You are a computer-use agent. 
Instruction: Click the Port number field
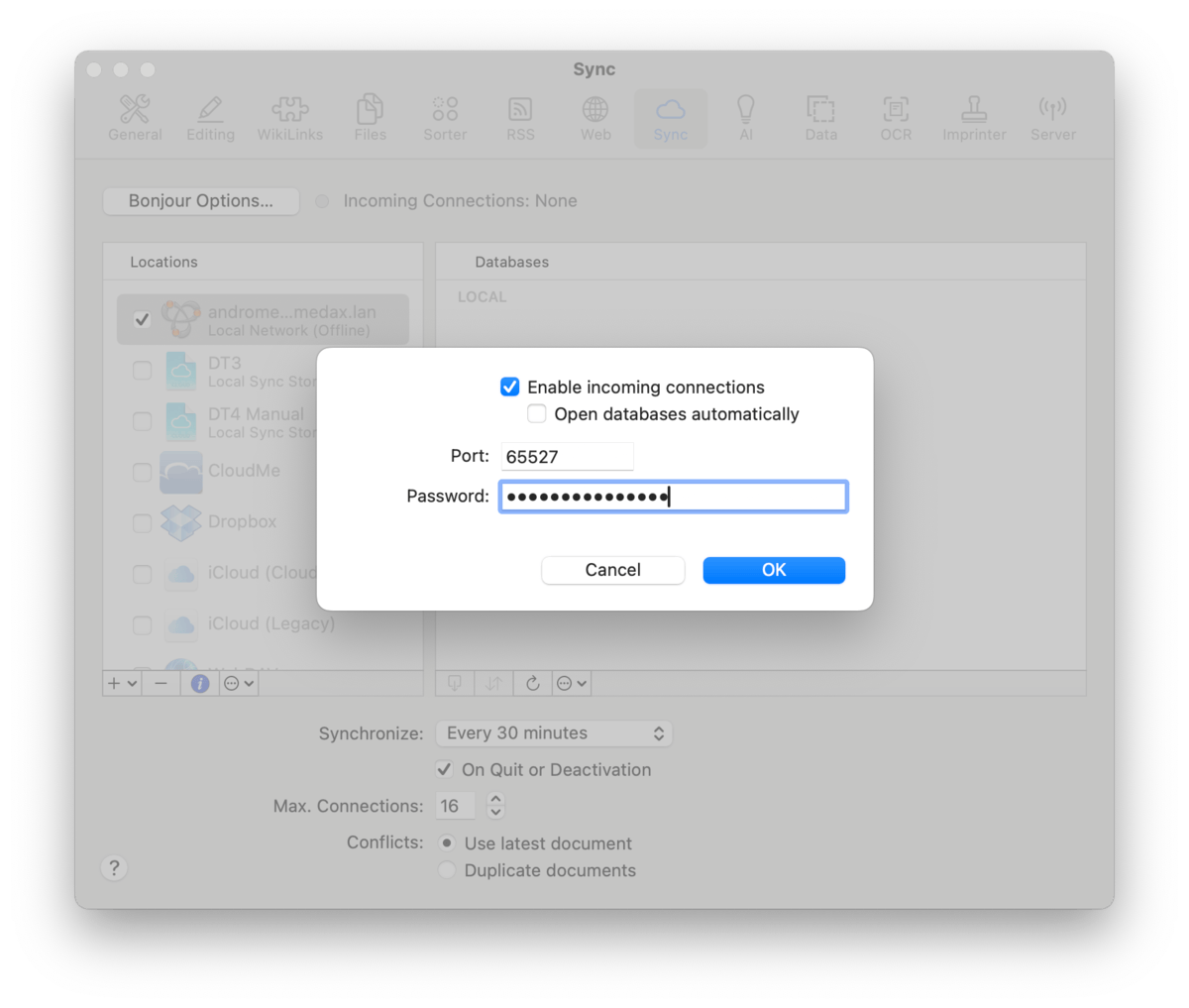567,457
